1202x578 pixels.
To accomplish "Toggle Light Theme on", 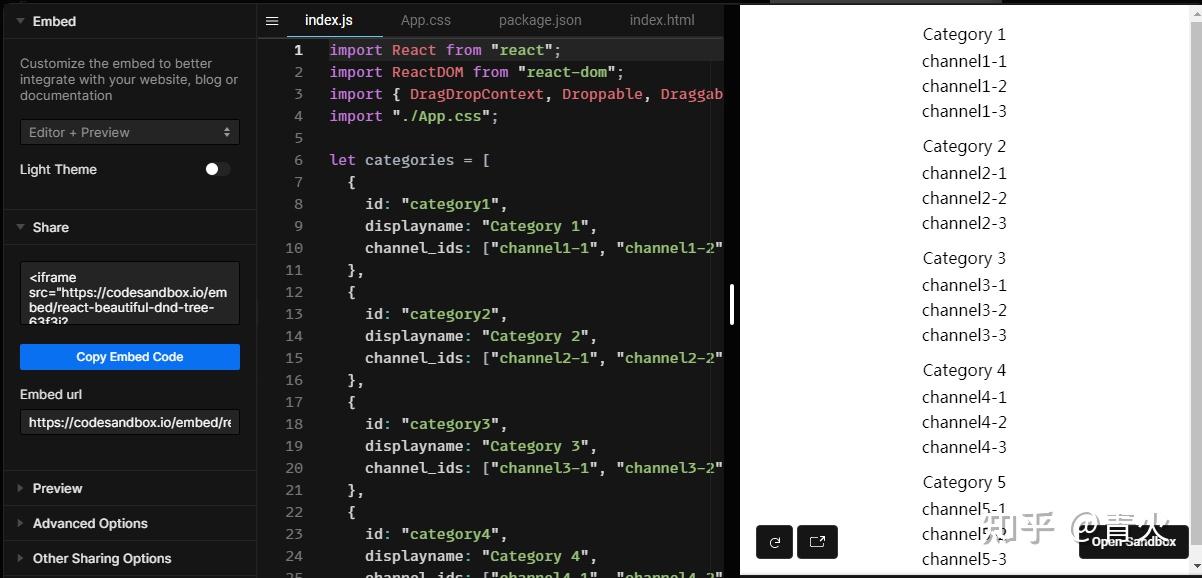I will [216, 170].
